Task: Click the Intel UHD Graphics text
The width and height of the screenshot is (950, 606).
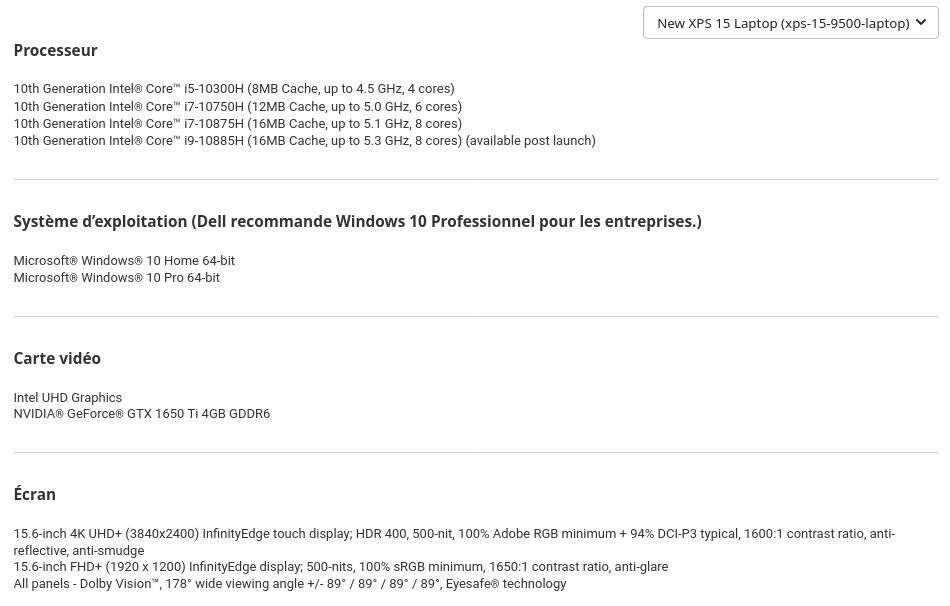Action: [67, 398]
